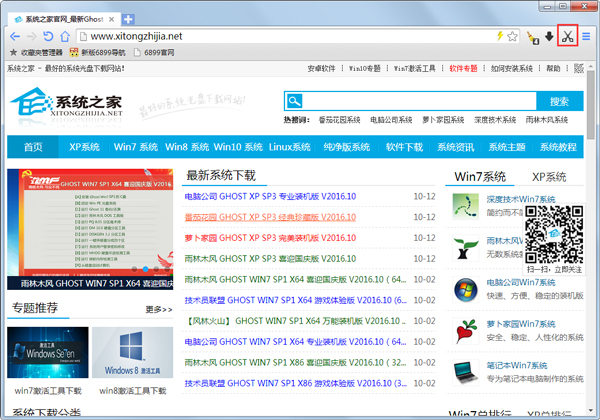Click the 深度技术Win7系统 thumbnail icon
Screen dimensions: 600x420
tap(465, 206)
